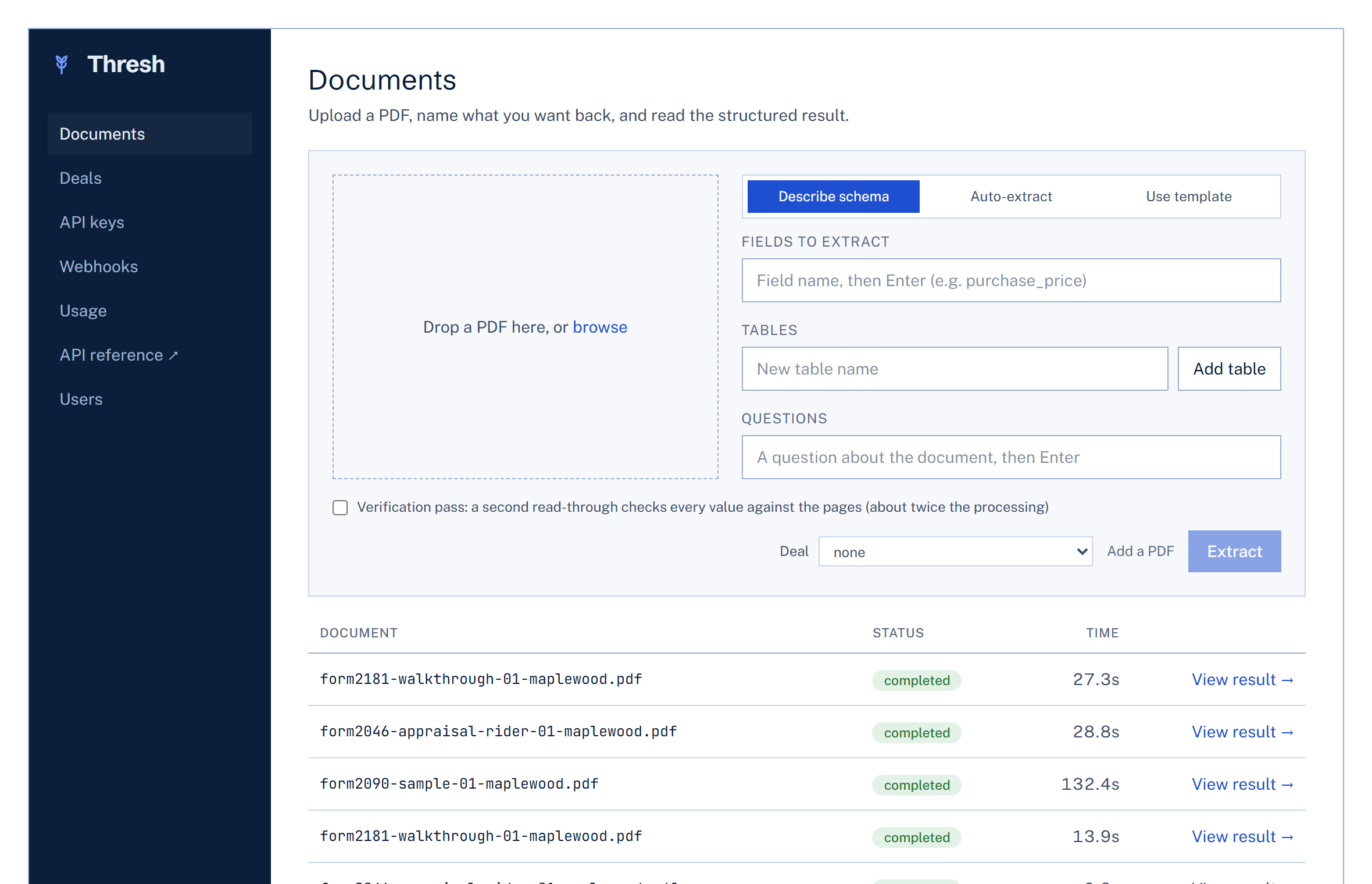Click completed badge in form2046 row
This screenshot has width=1372, height=884.
[x=916, y=733]
